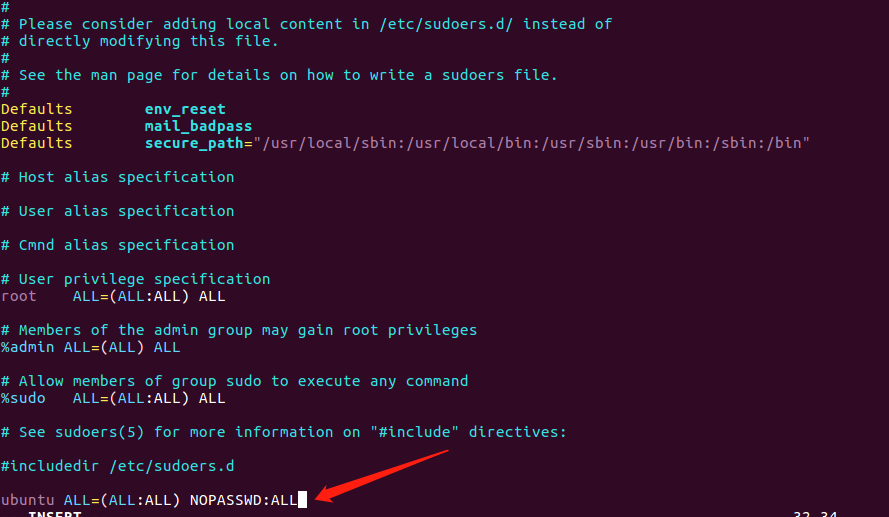Image resolution: width=889 pixels, height=517 pixels.
Task: Place cursor on NOPASSWD:ALL text
Action: click(x=243, y=500)
